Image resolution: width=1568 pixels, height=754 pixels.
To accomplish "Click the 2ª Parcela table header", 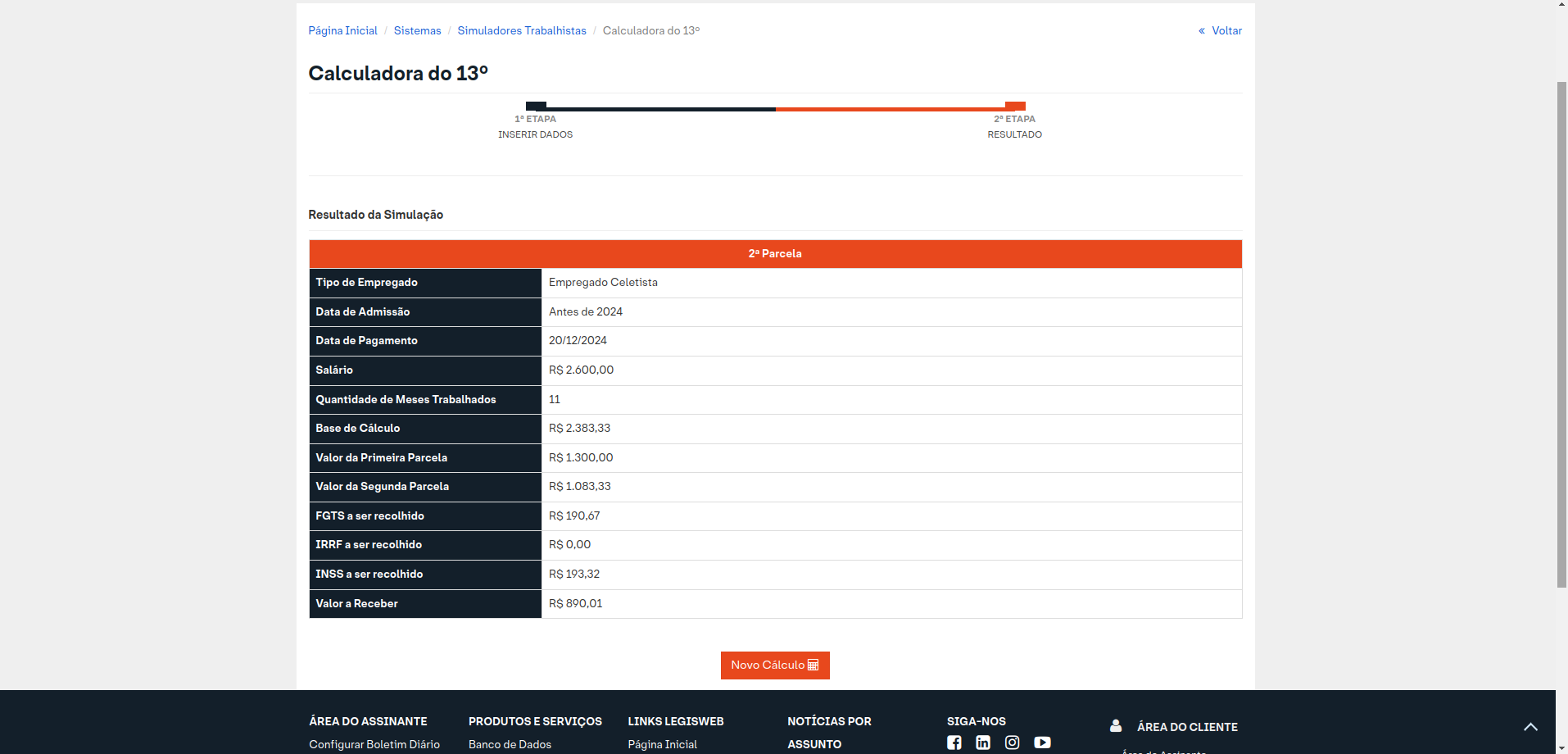I will 775,254.
